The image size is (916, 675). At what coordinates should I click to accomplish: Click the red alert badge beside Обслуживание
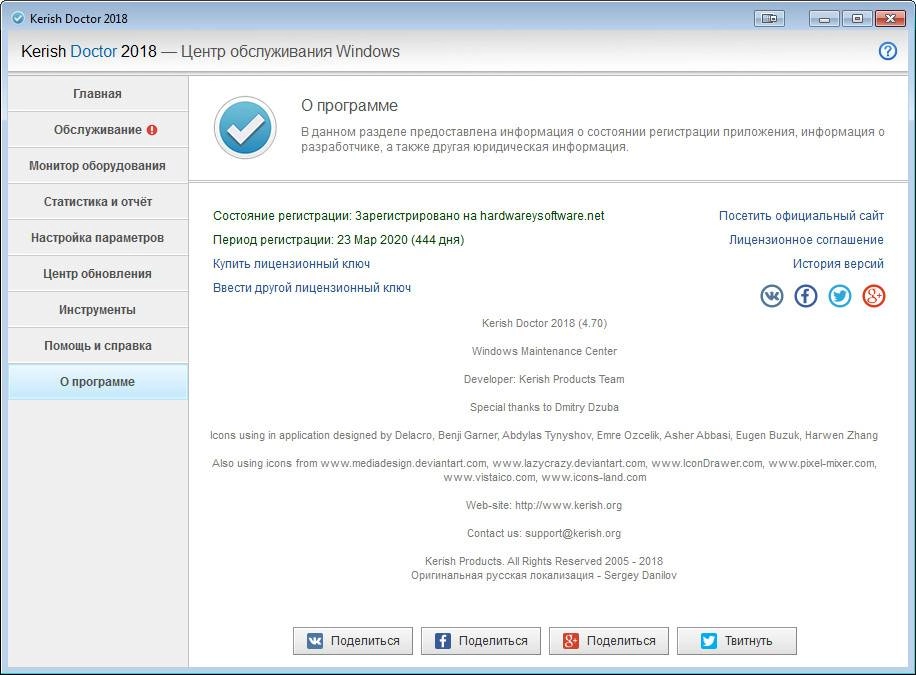(x=152, y=130)
